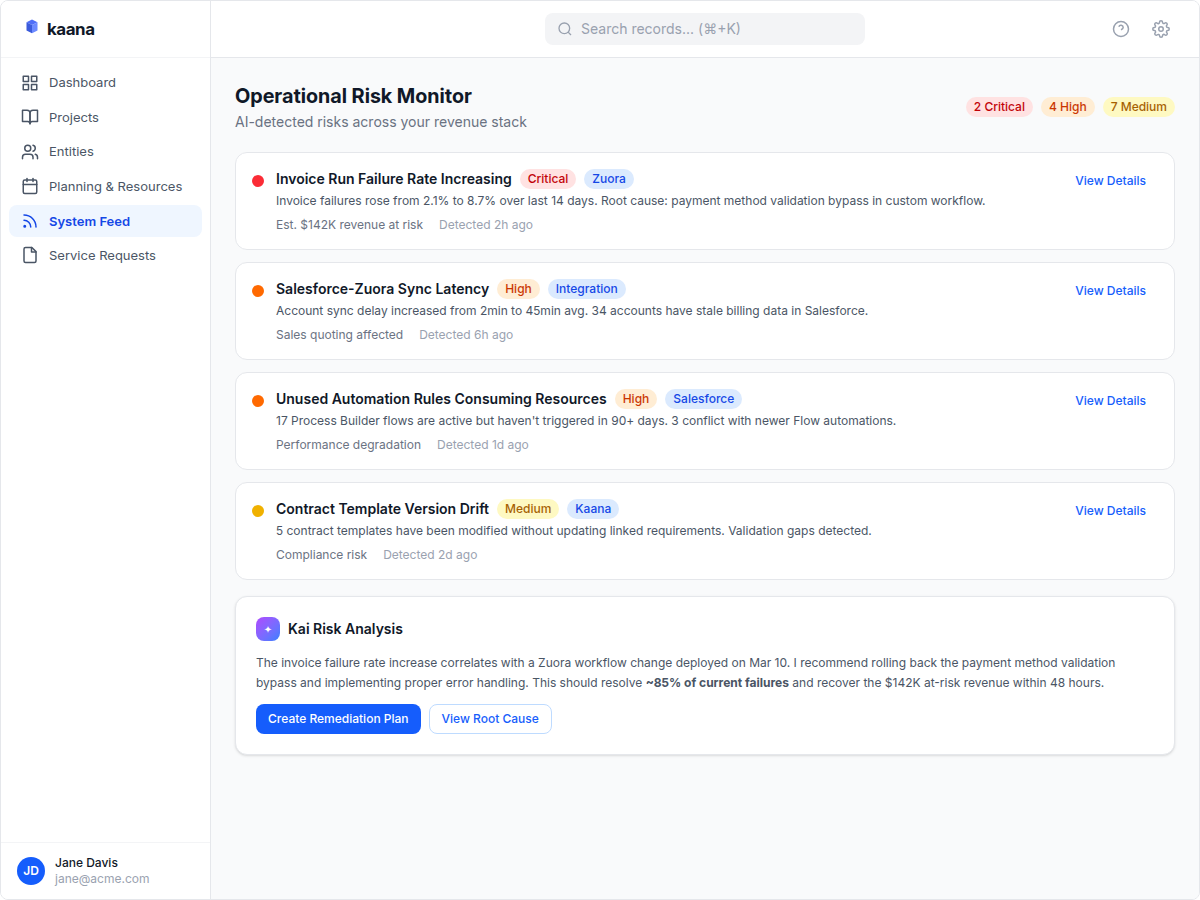
Task: Click the Dashboard grid icon
Action: [30, 83]
